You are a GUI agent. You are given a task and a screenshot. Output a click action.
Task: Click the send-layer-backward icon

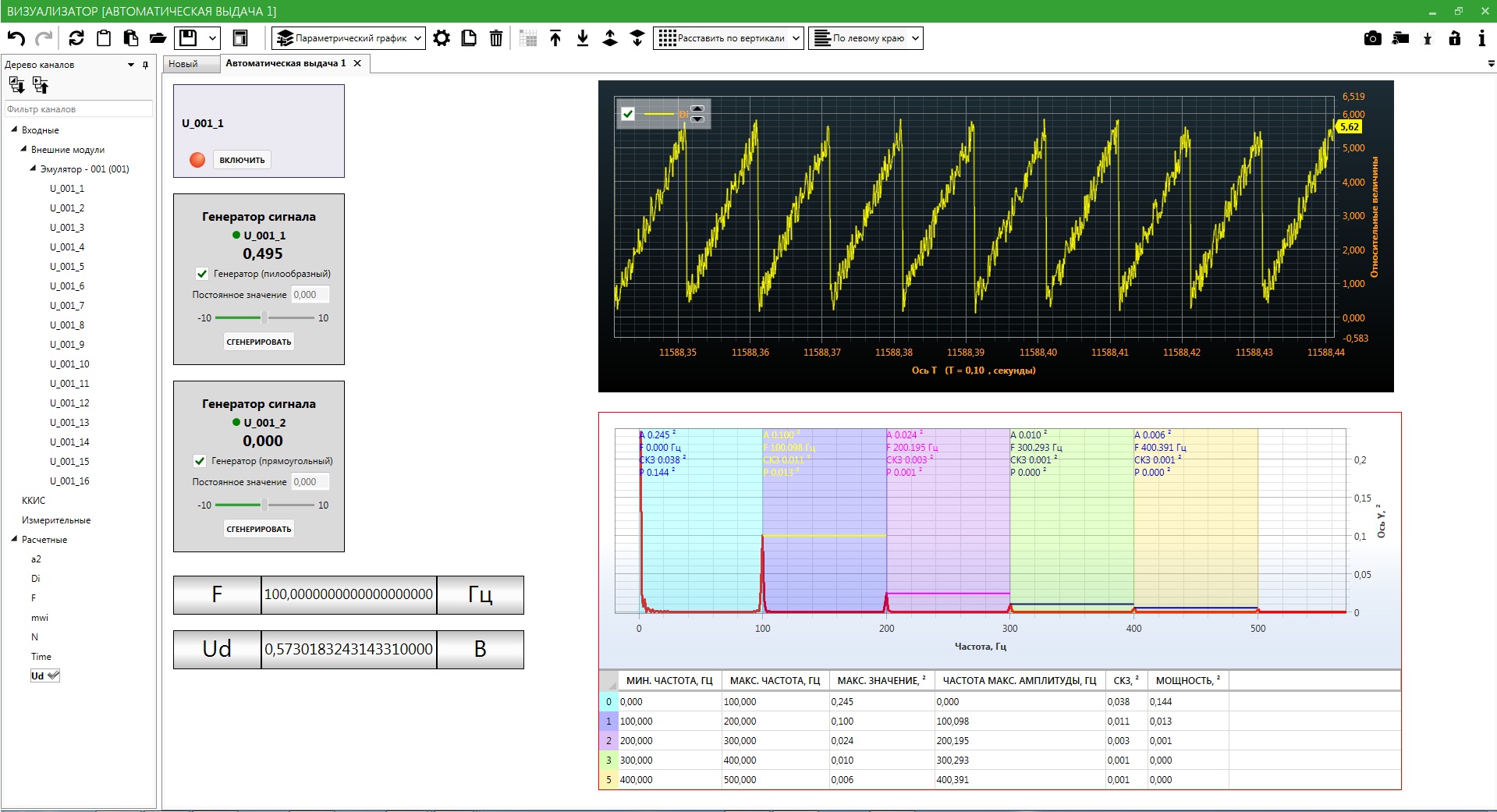(637, 38)
